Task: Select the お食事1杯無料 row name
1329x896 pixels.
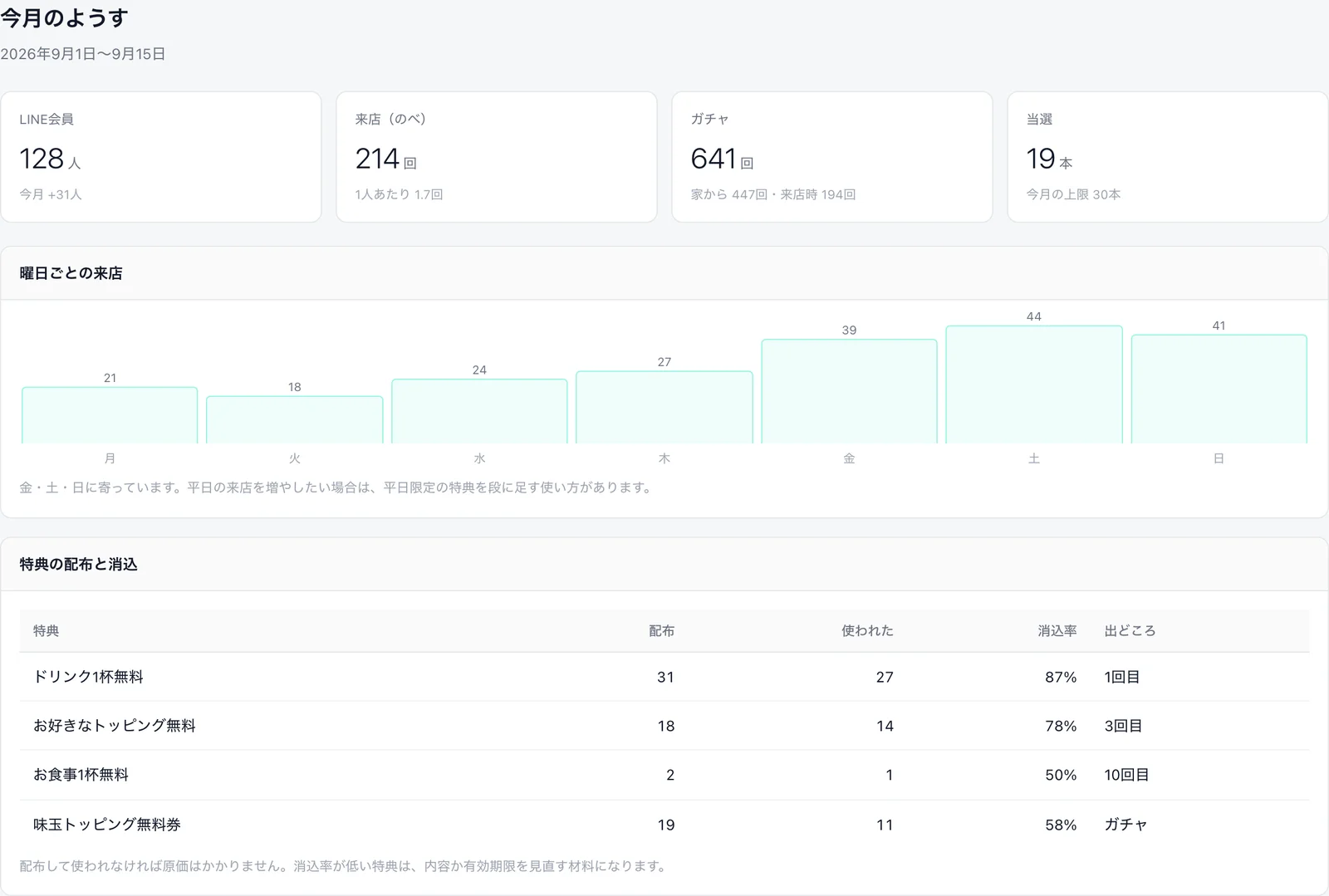Action: [x=81, y=775]
